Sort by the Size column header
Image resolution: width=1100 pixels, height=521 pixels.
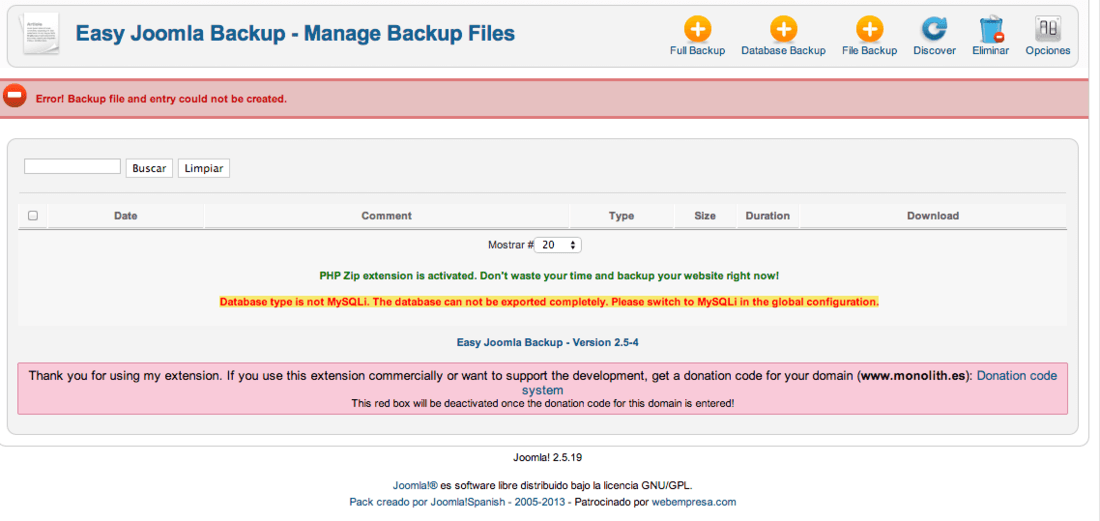tap(705, 216)
